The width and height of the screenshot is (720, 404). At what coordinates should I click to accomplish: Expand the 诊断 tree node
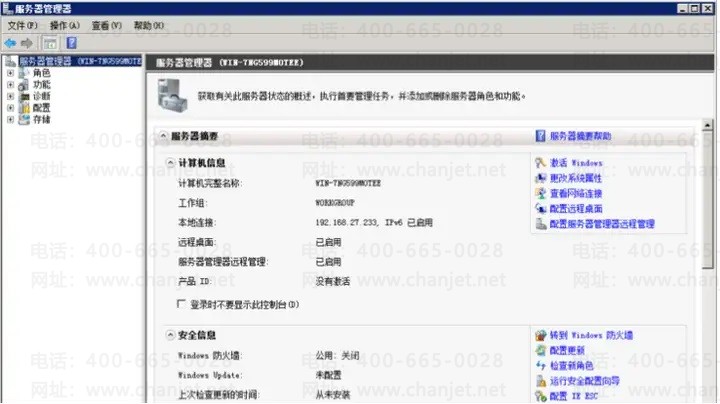tap(10, 96)
